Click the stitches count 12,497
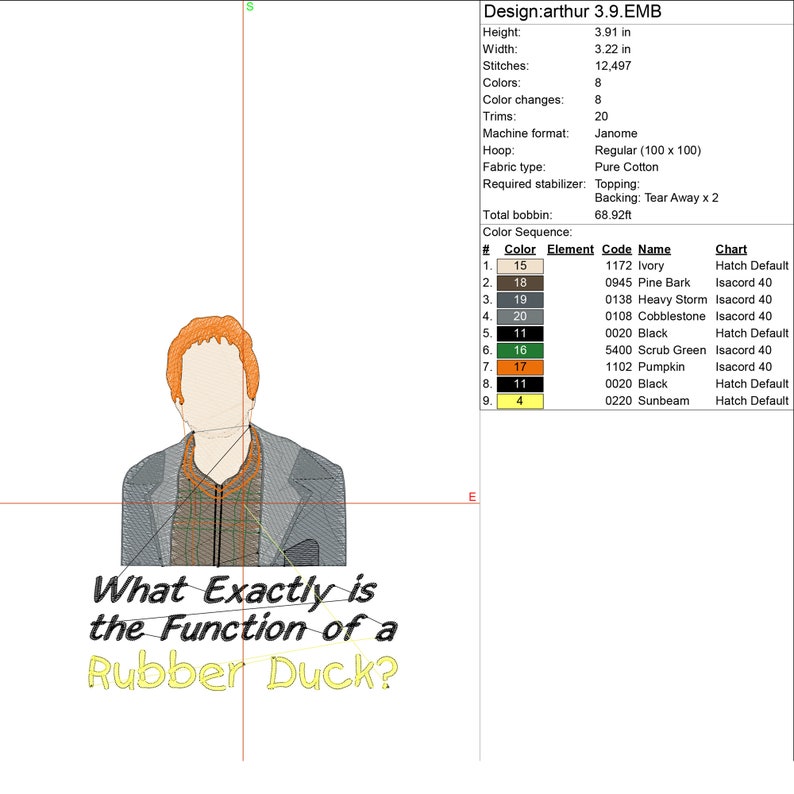This screenshot has height=794, width=794. (x=613, y=66)
